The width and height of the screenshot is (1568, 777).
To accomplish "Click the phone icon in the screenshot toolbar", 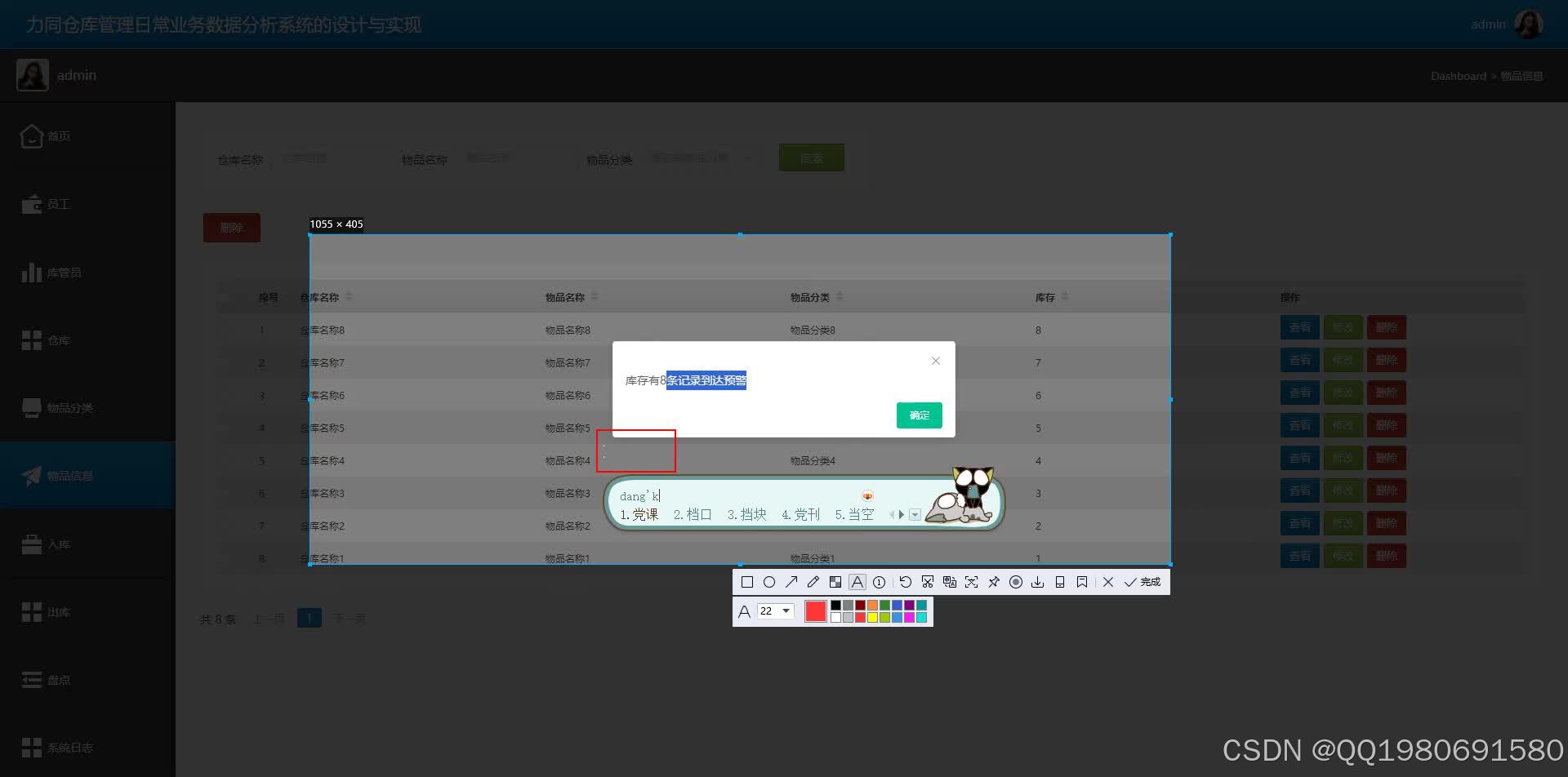I will pos(1060,582).
